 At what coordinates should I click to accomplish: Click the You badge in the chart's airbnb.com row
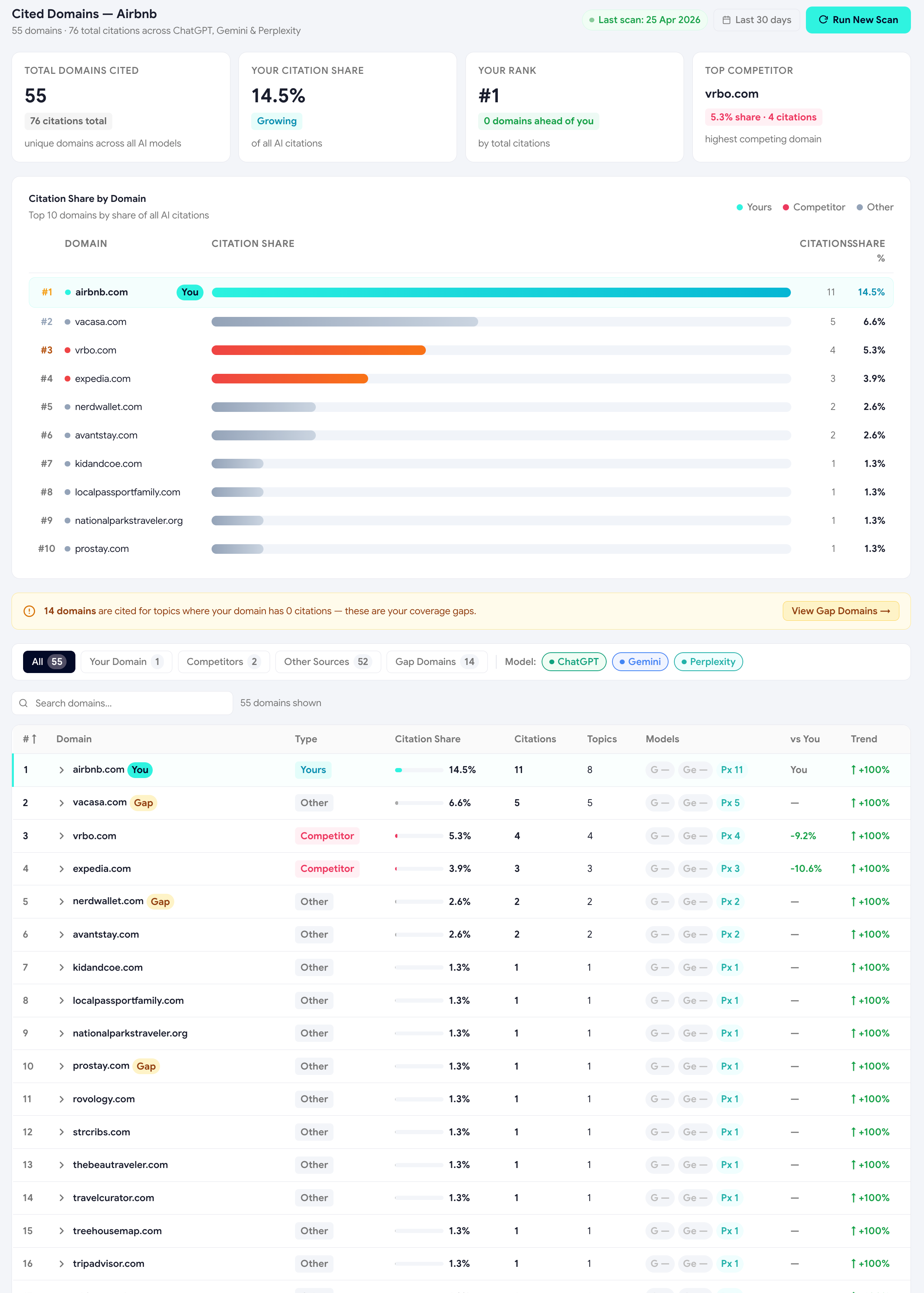pos(190,292)
